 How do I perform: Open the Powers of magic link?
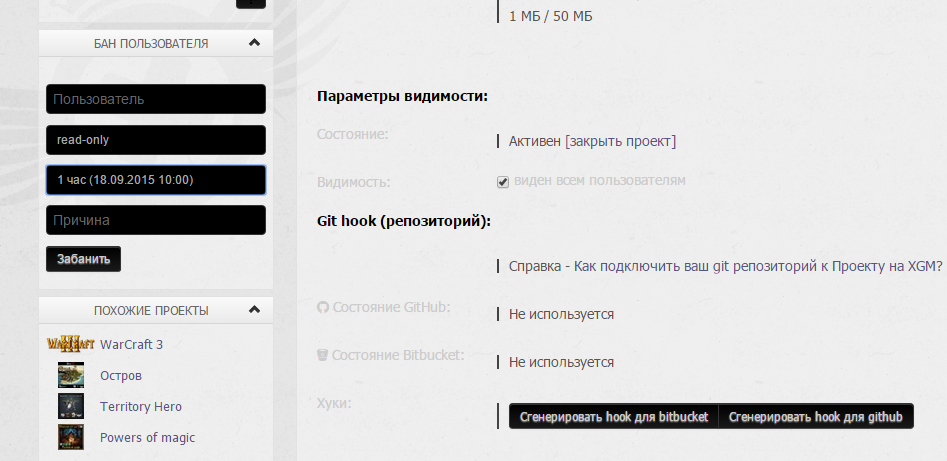tap(147, 437)
